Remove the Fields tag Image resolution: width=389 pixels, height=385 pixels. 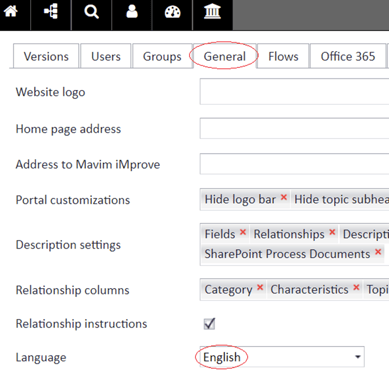coord(243,232)
